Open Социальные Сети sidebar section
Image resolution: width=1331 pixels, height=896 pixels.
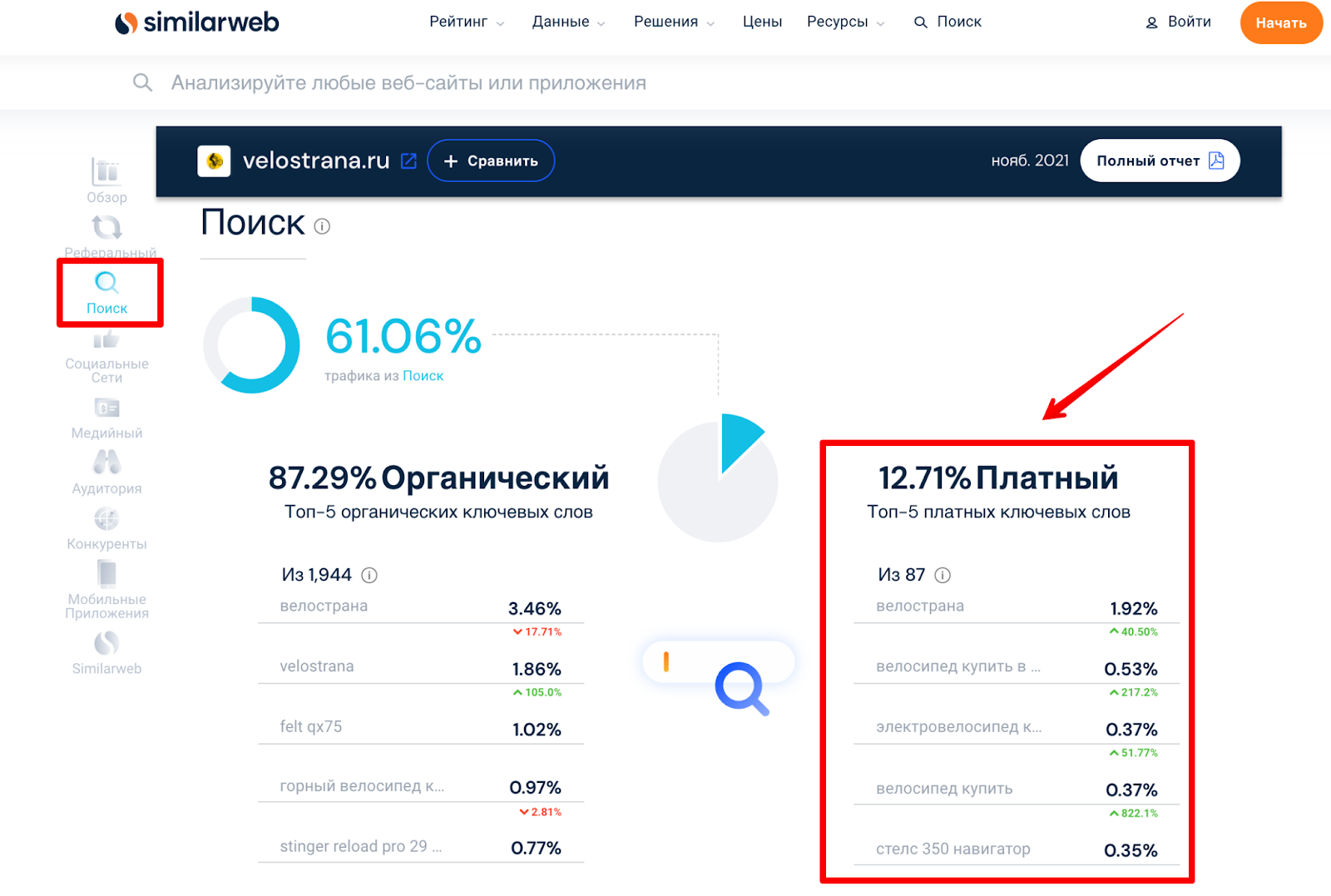point(106,358)
